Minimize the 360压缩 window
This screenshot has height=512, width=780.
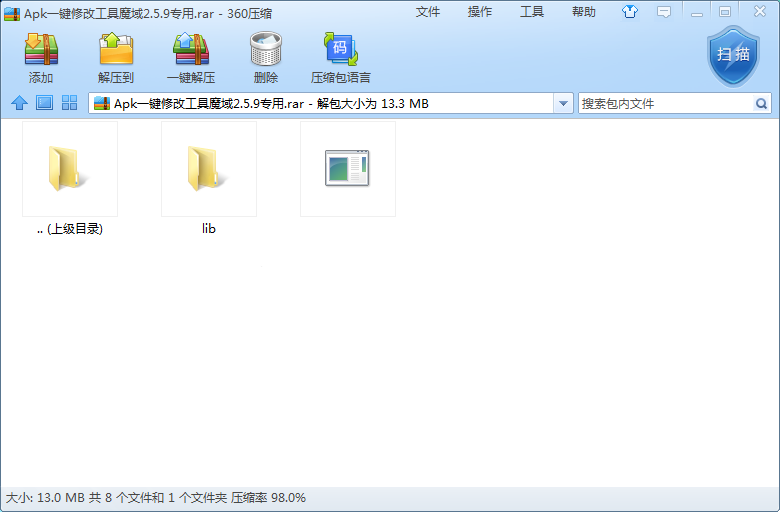pyautogui.click(x=697, y=12)
